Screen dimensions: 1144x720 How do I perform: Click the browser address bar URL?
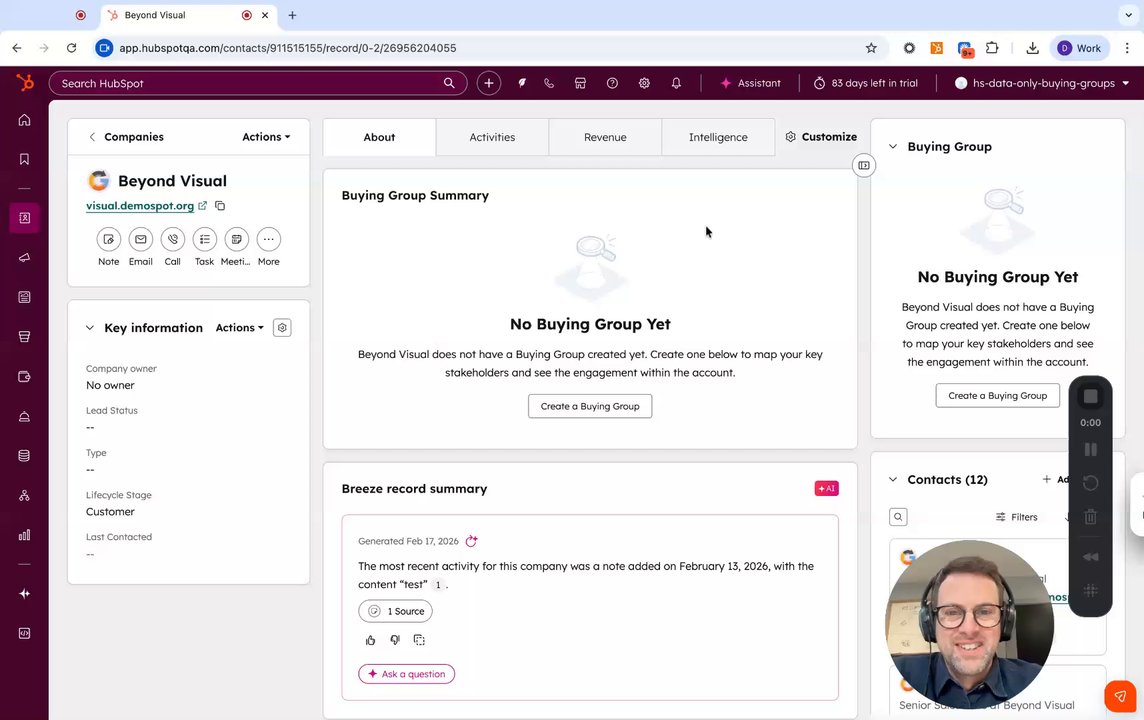coord(287,48)
